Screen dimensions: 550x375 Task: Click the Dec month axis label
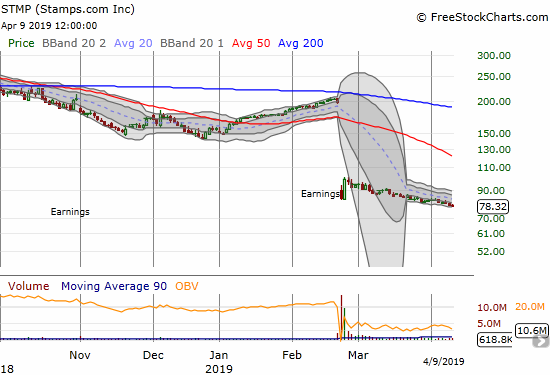(153, 355)
